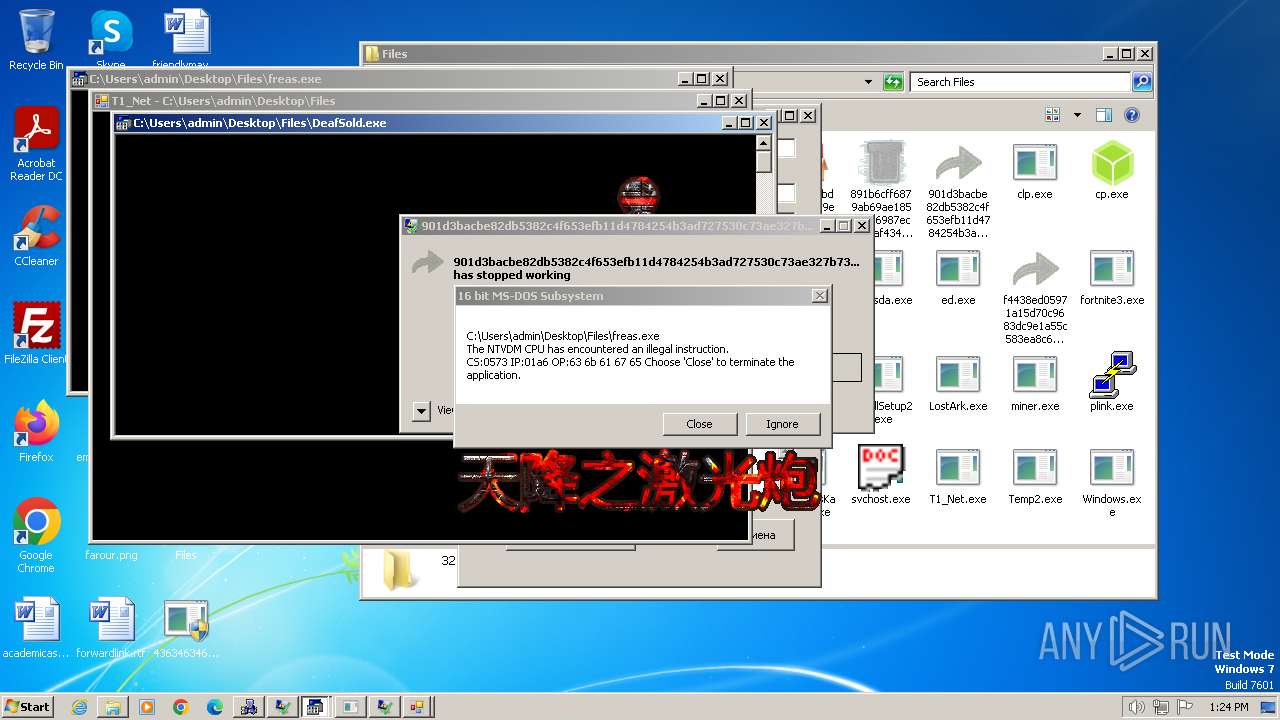Select the green cube cp.exe file

(1112, 171)
